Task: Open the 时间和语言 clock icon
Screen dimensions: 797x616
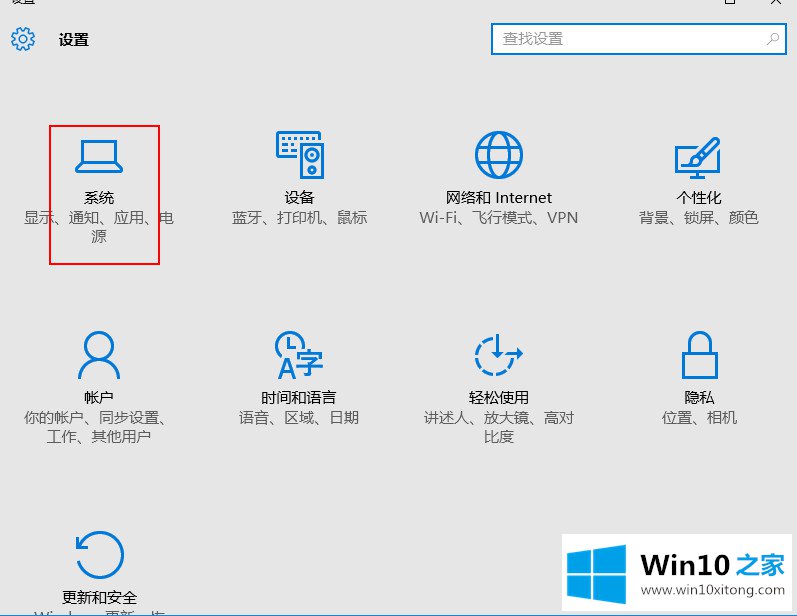Action: [299, 355]
